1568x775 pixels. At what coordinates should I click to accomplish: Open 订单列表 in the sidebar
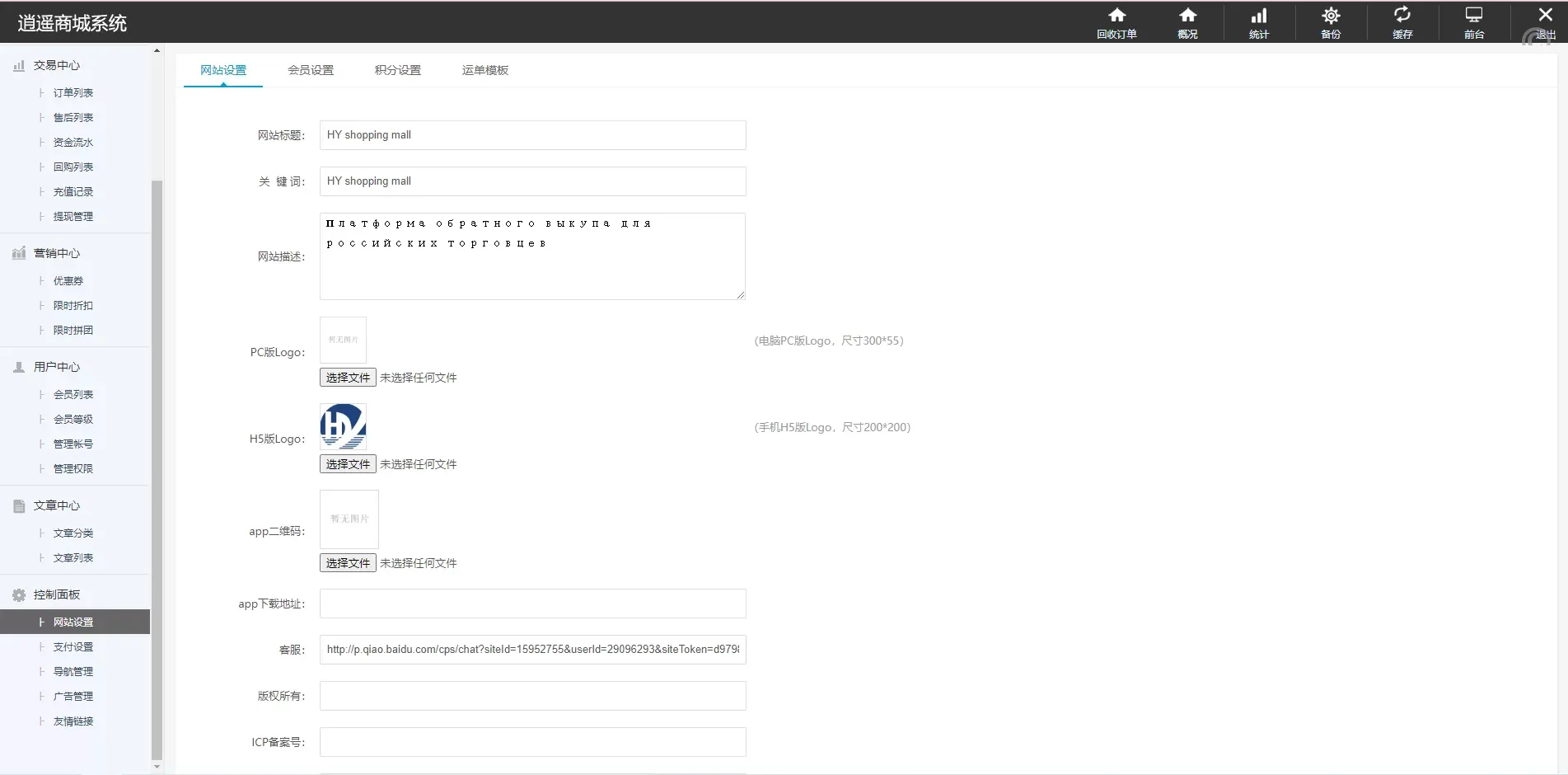coord(73,93)
